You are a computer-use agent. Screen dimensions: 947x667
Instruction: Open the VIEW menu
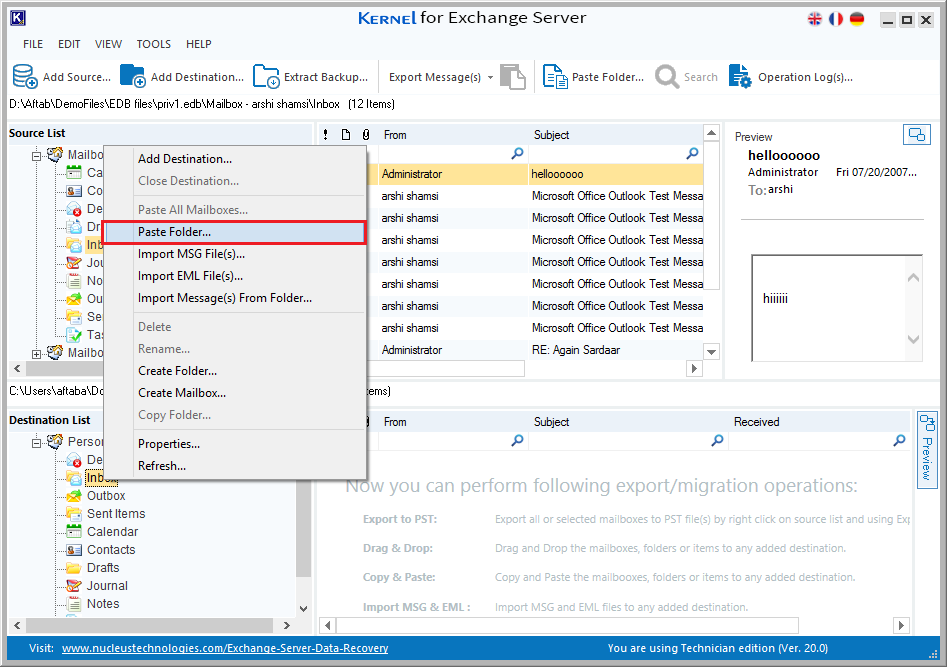[x=108, y=44]
